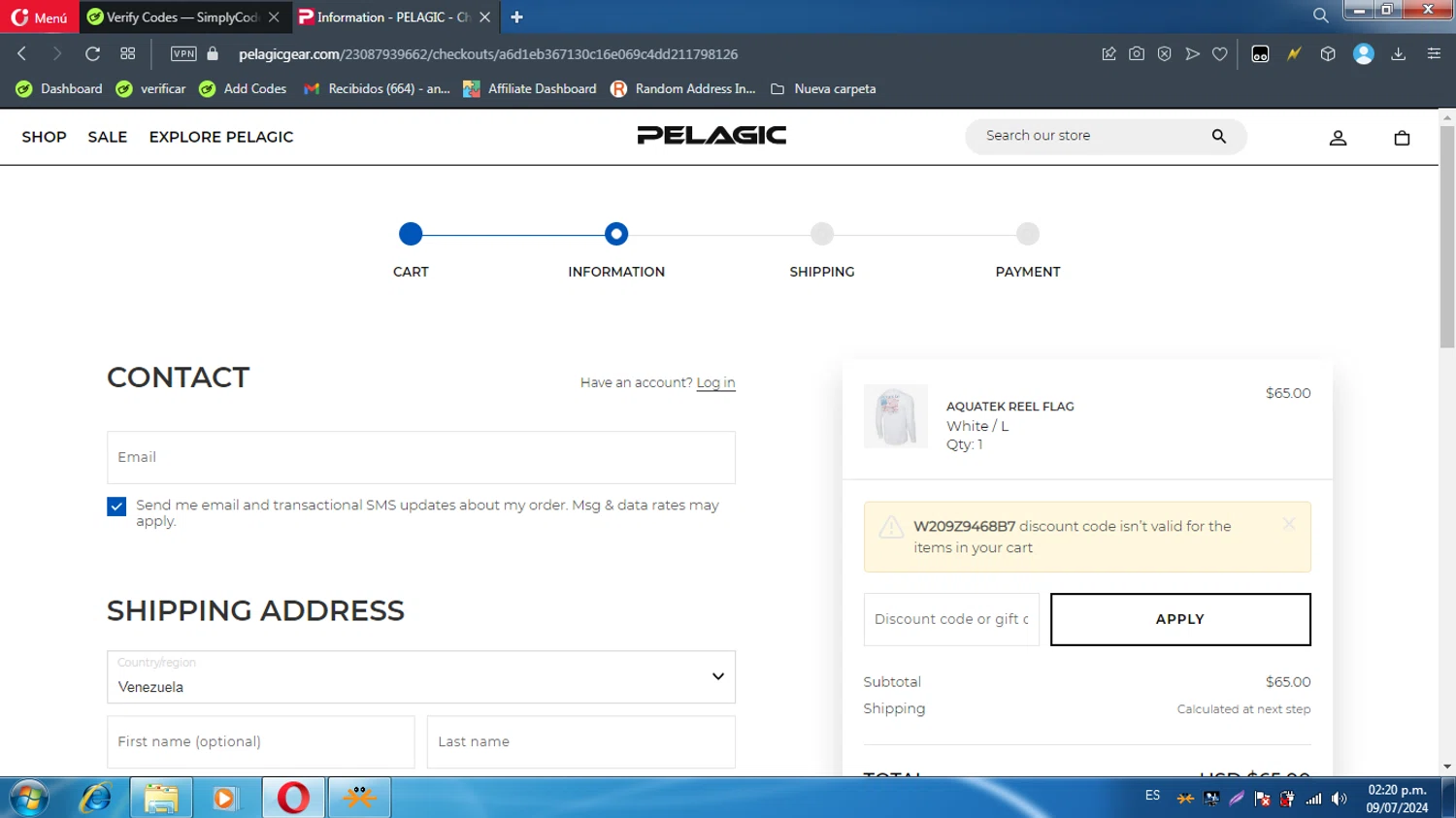Screen dimensions: 1456x818
Task: Open EXPLORE PELAGIC menu
Action: click(x=221, y=137)
